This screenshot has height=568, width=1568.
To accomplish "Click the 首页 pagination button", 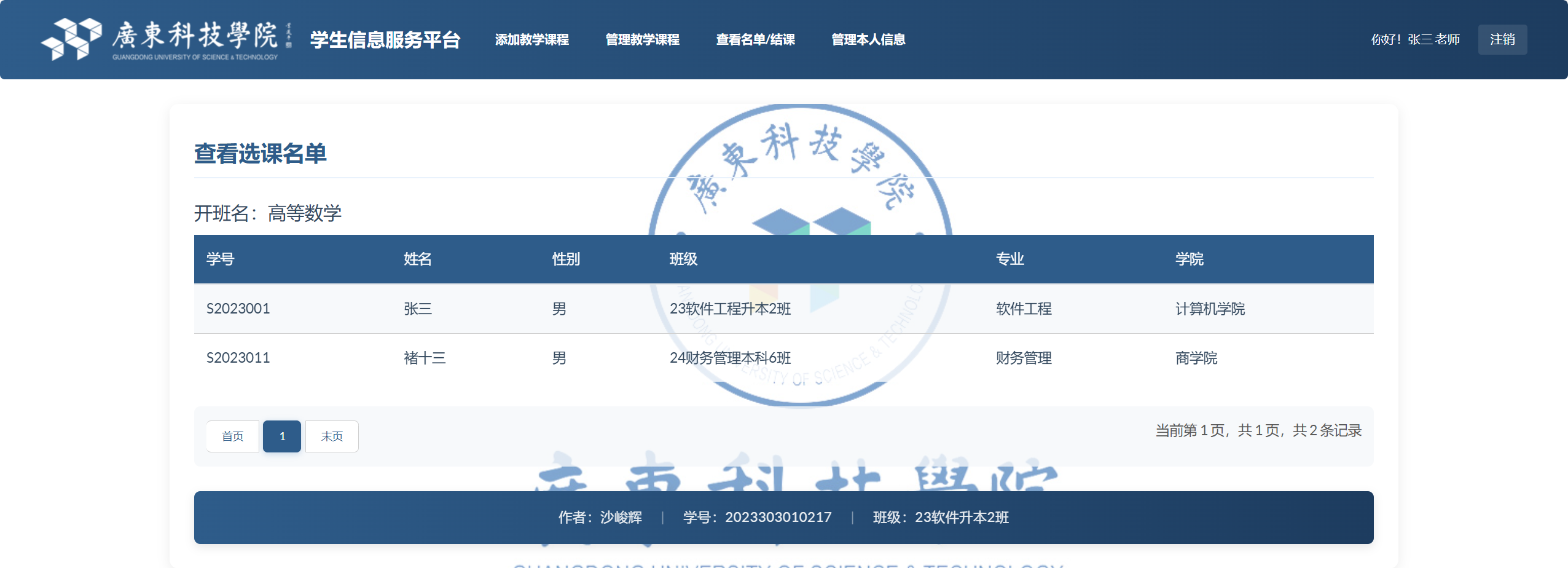I will tap(232, 436).
